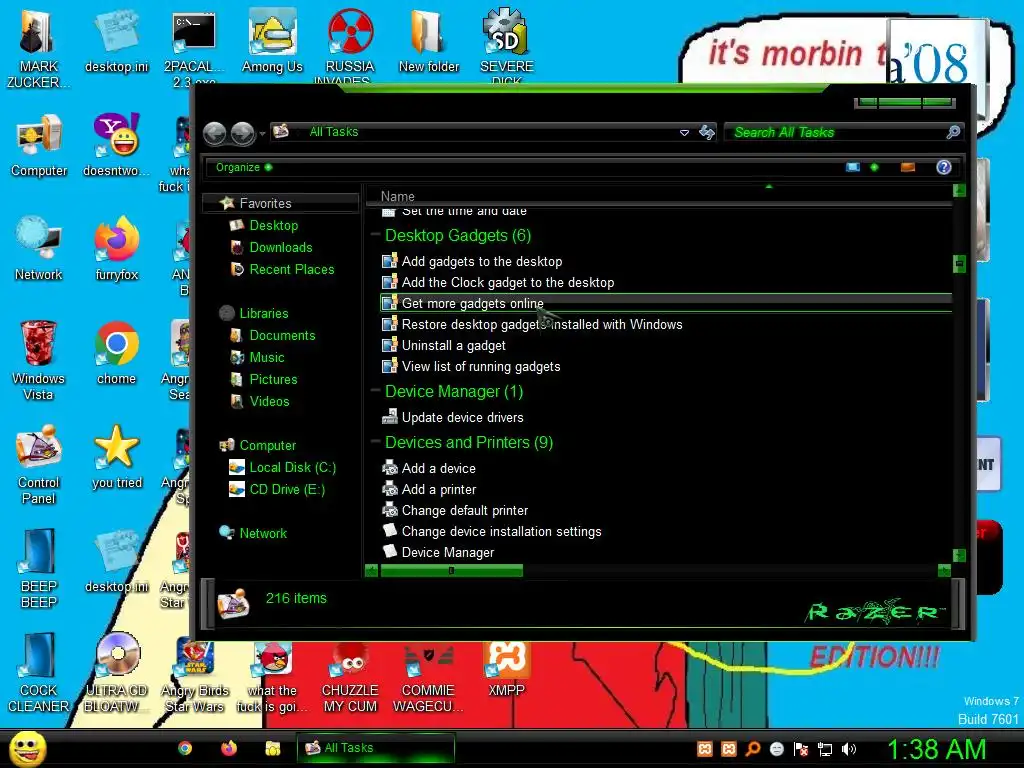Select the Among Us desktop icon

[272, 42]
